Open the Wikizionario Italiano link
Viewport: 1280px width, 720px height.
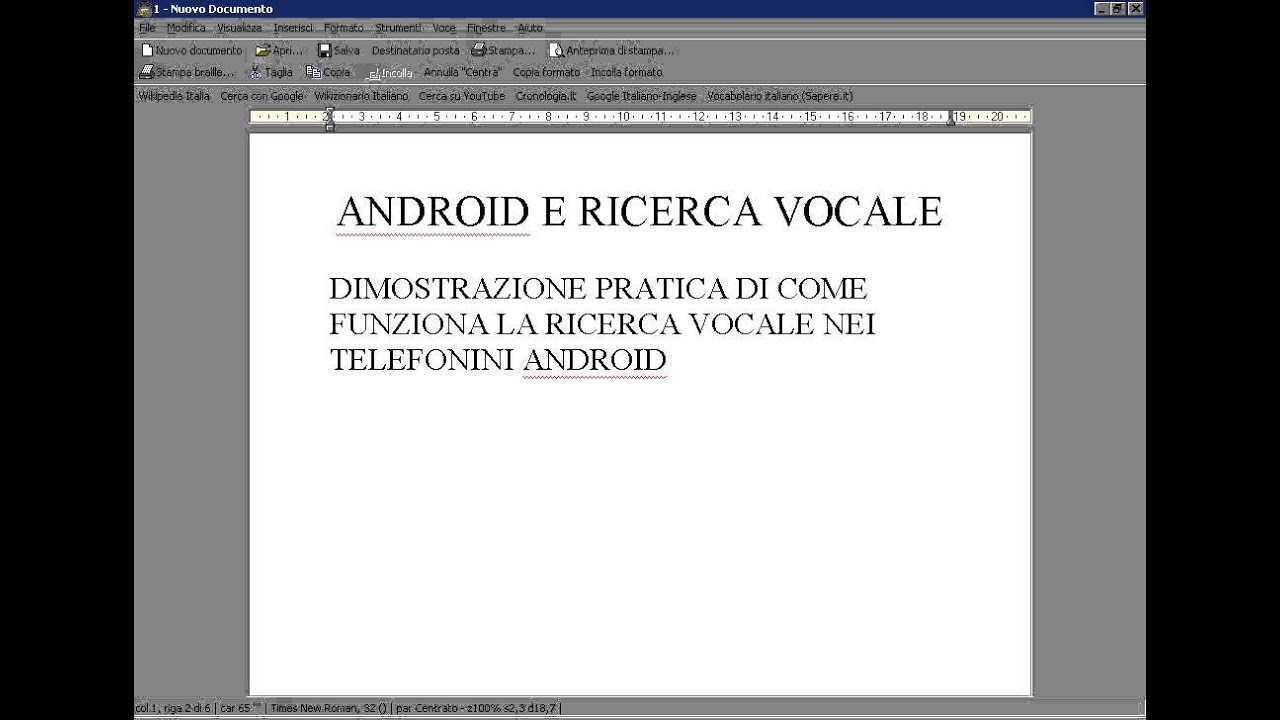[361, 96]
